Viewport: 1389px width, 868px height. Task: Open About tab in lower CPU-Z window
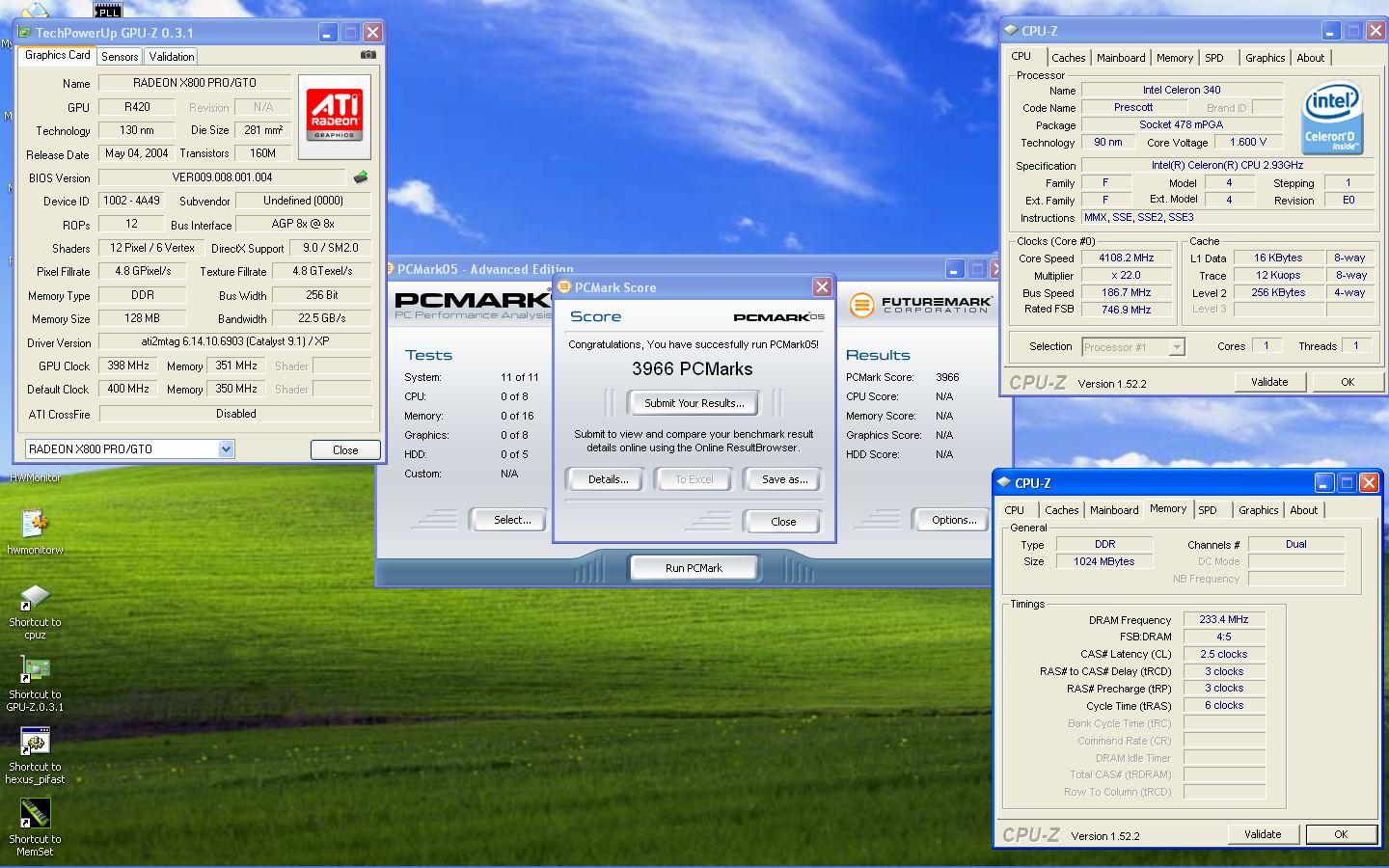(1303, 510)
